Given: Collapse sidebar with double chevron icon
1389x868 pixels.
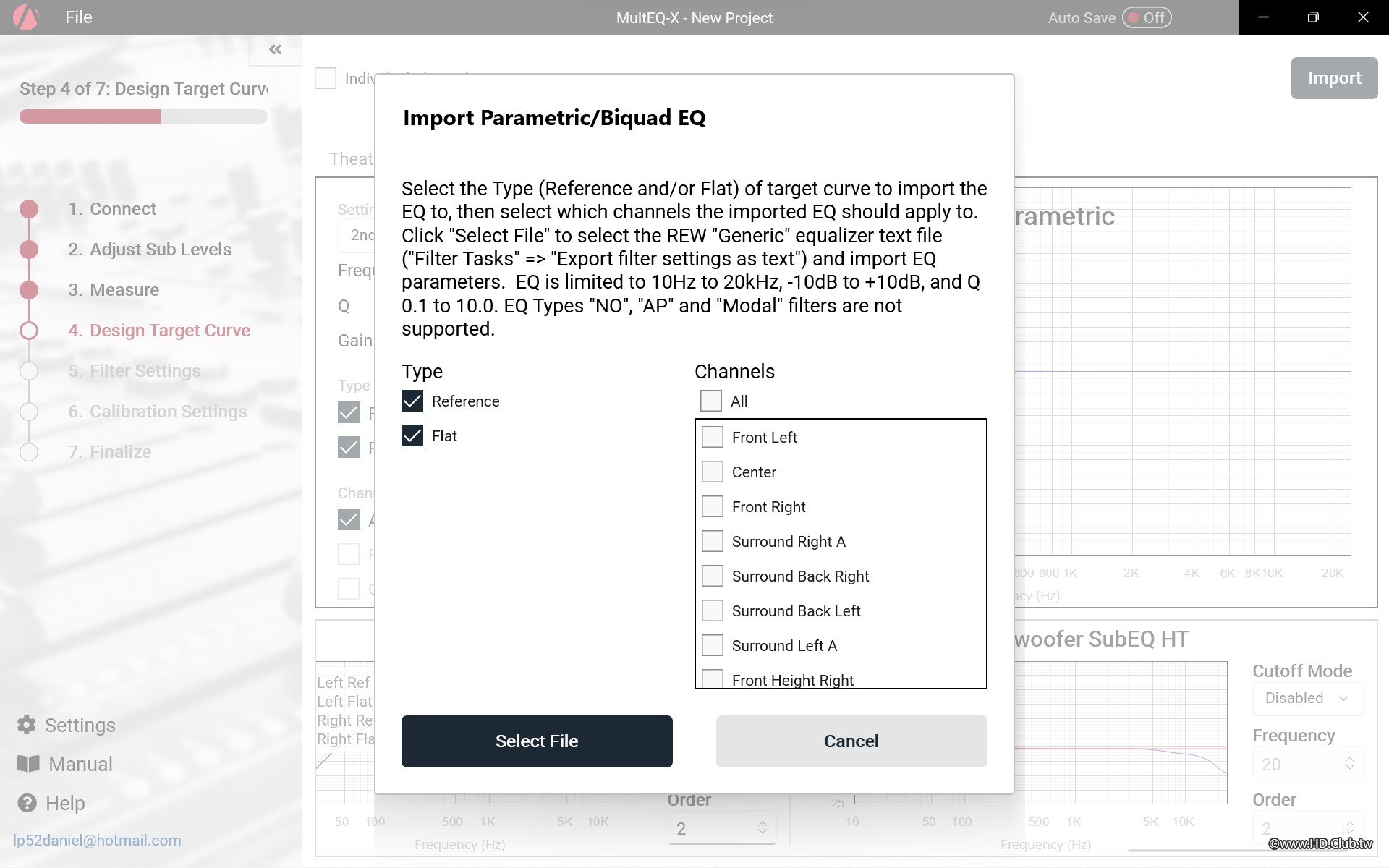Looking at the screenshot, I should pyautogui.click(x=275, y=49).
